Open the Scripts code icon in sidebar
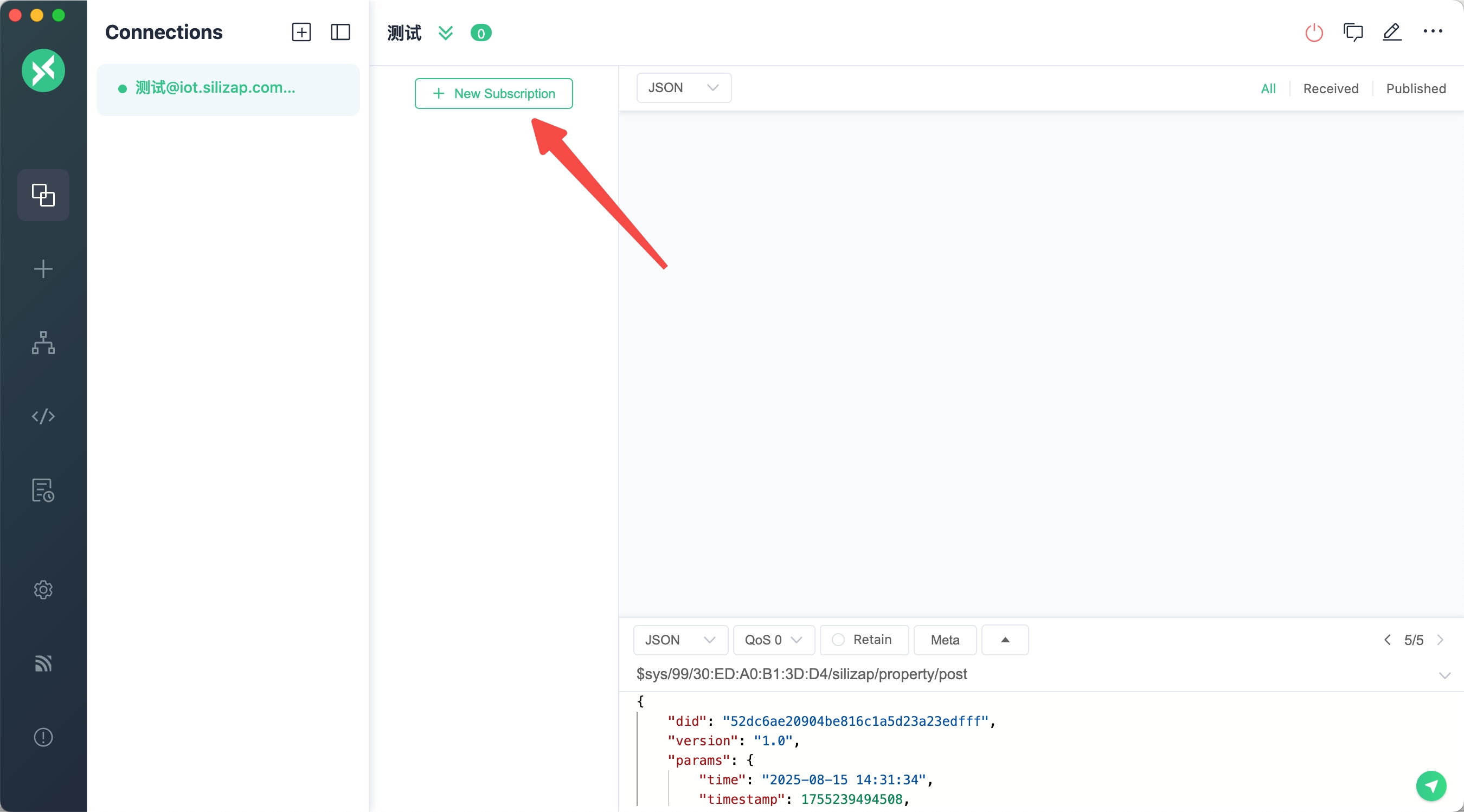This screenshot has width=1464, height=812. [x=43, y=416]
